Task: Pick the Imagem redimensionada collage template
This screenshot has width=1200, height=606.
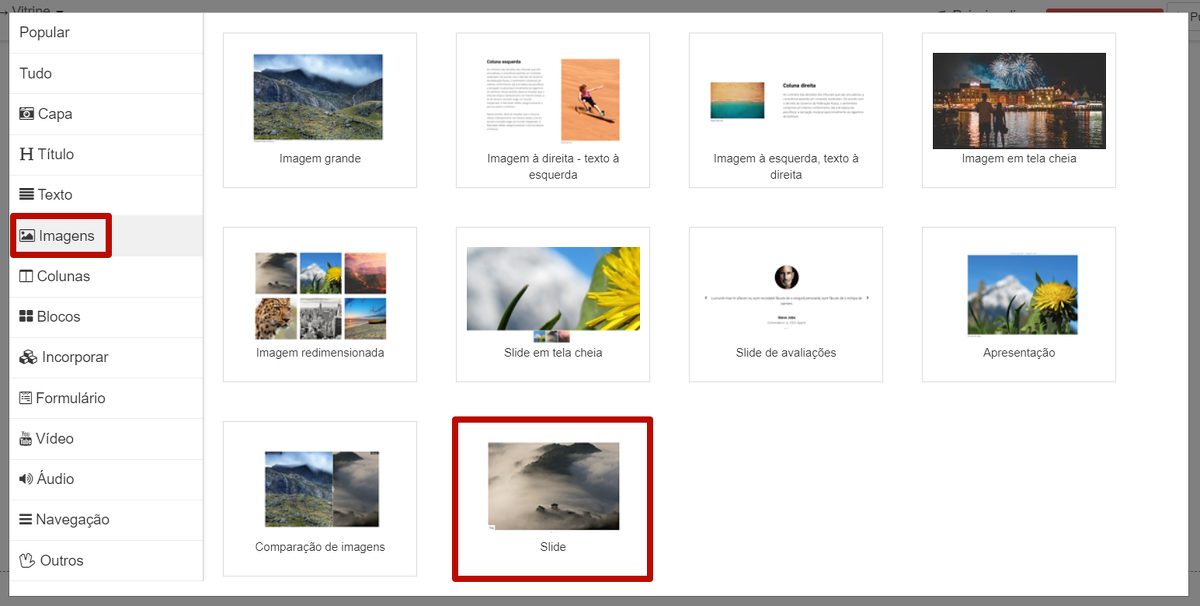Action: 319,304
